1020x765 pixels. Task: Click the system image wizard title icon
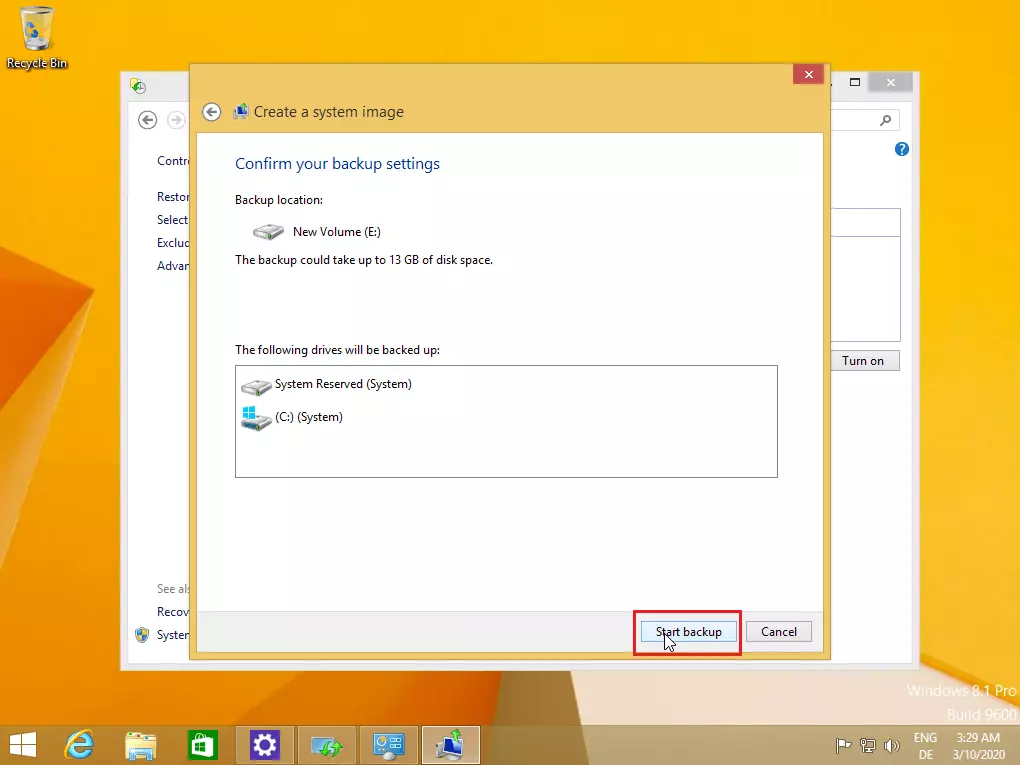pos(241,111)
